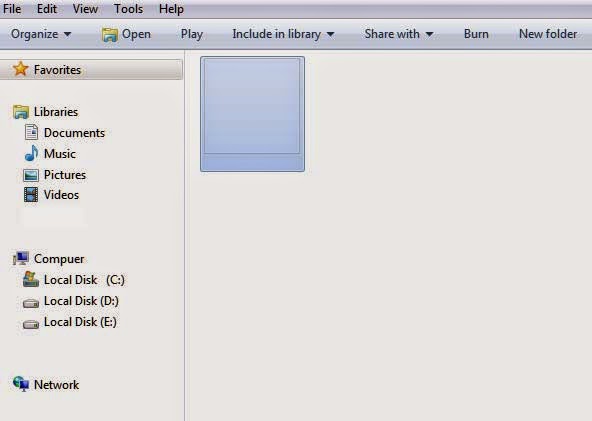Click the Documents library icon

pos(31,133)
